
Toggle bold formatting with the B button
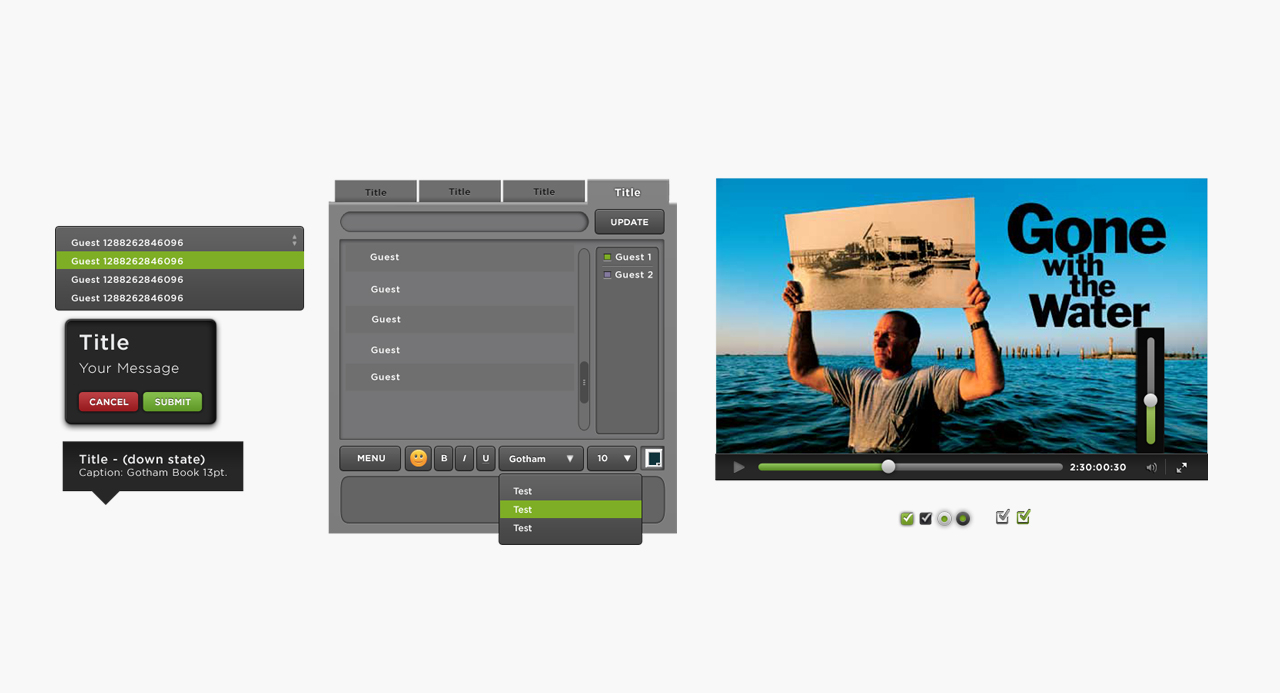(444, 458)
